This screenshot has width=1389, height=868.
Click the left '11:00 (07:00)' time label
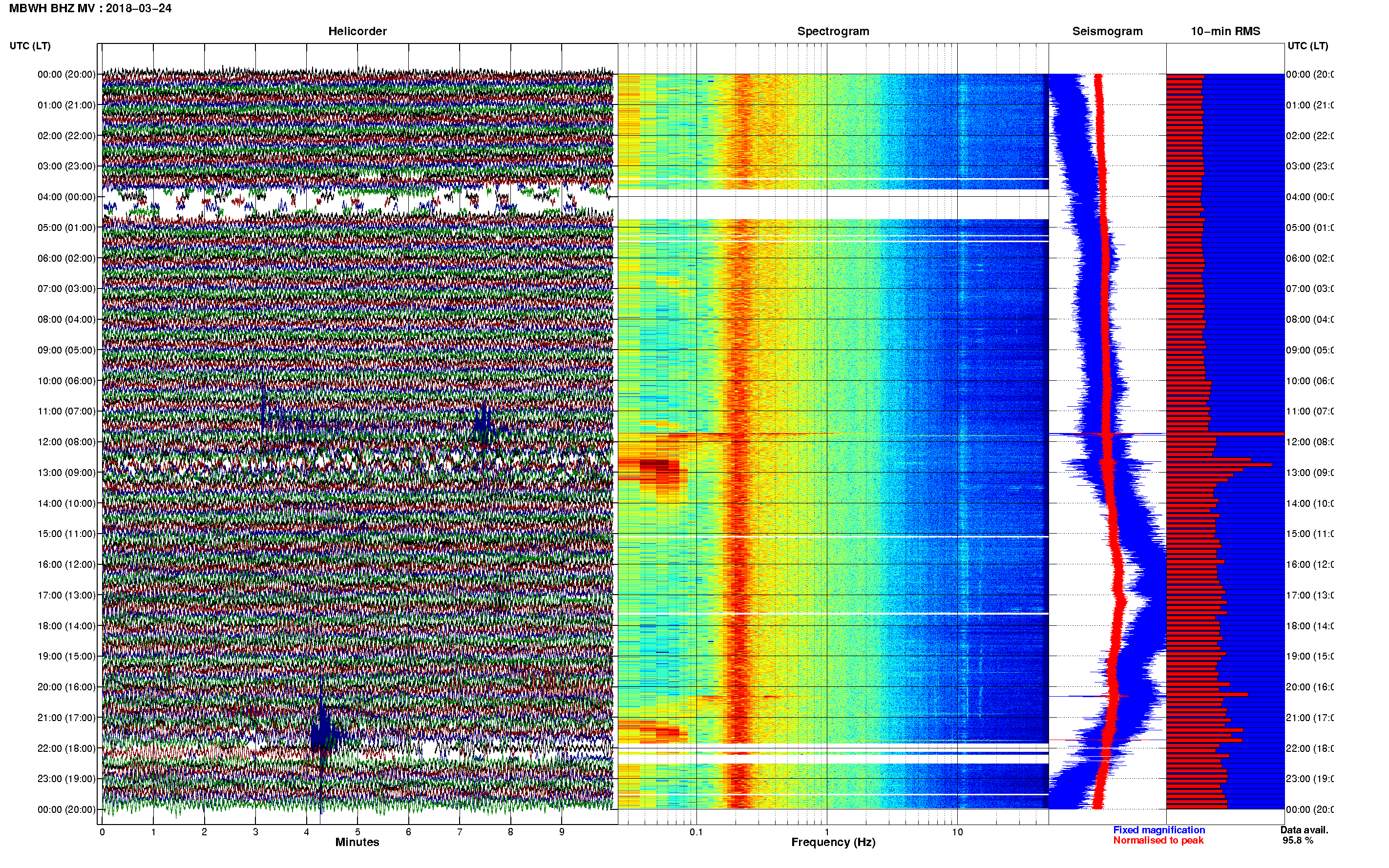(66, 411)
